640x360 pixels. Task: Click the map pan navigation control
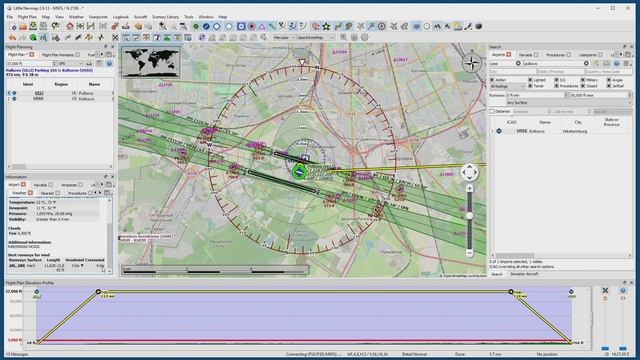click(x=469, y=172)
